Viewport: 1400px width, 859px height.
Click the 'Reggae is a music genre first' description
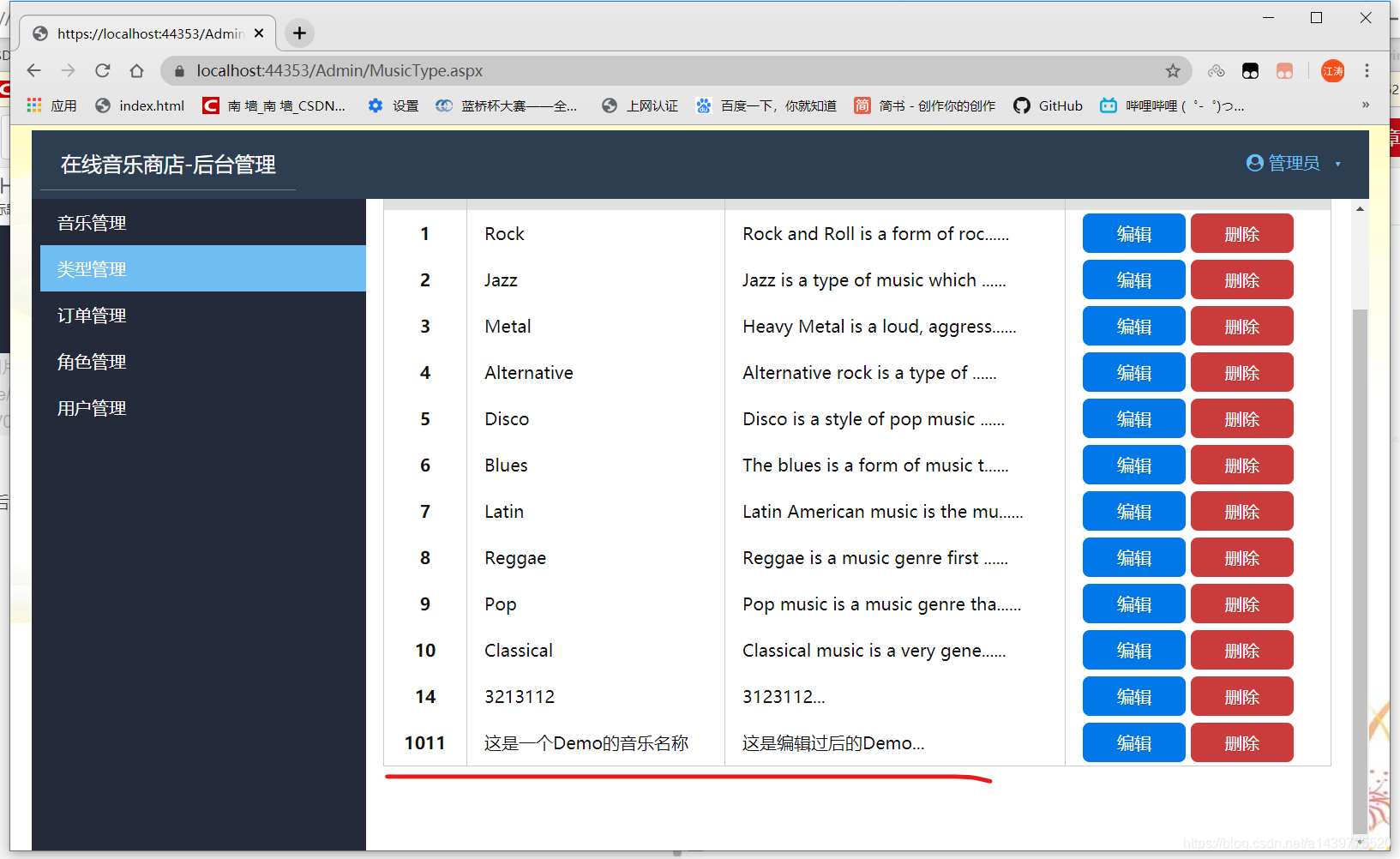click(875, 558)
